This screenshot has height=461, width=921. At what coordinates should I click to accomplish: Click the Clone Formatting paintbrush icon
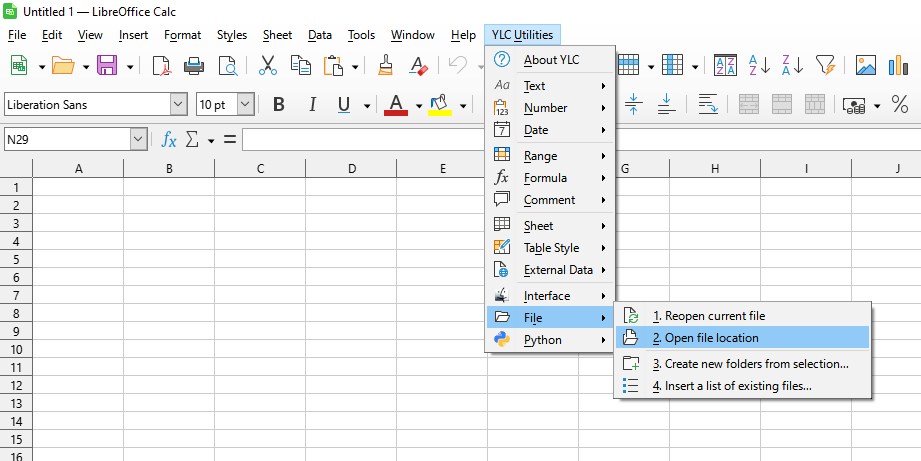pos(385,66)
